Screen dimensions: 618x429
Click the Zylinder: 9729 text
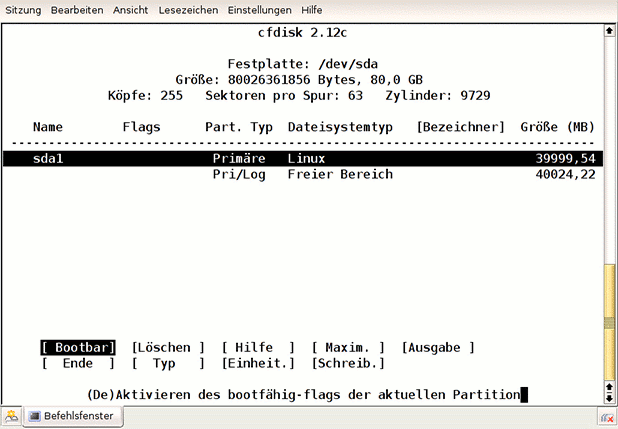[438, 95]
